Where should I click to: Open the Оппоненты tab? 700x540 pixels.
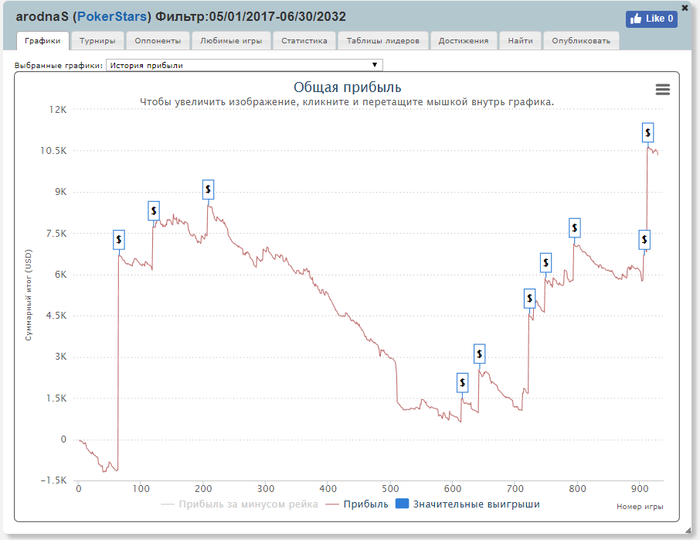(x=158, y=41)
